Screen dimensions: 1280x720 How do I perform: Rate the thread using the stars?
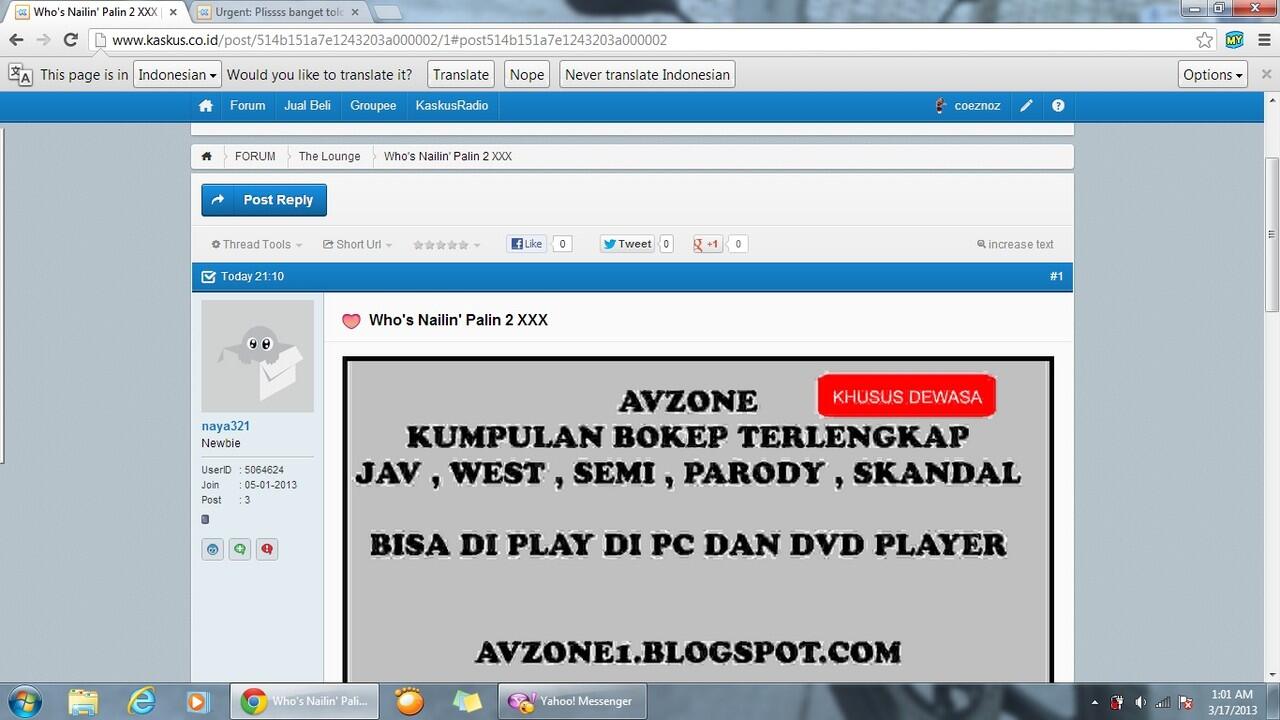coord(441,245)
